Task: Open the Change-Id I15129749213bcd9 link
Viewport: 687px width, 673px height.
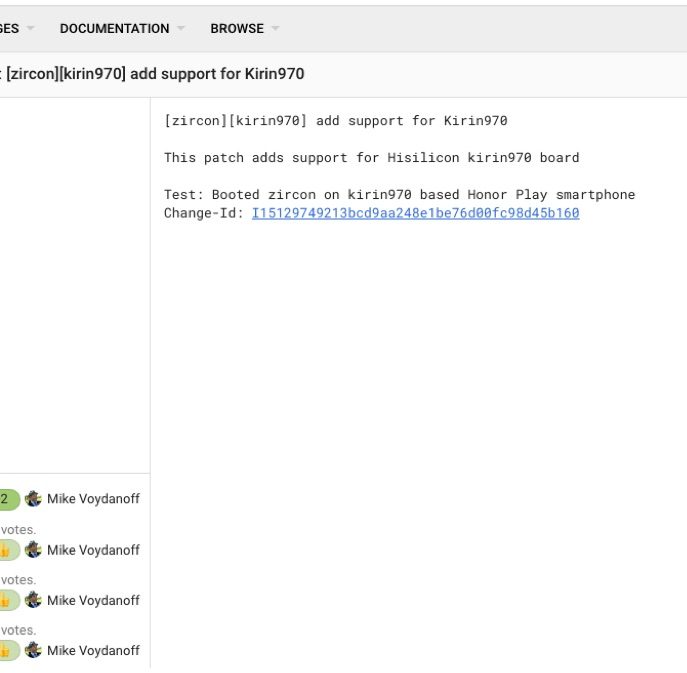Action: (415, 213)
